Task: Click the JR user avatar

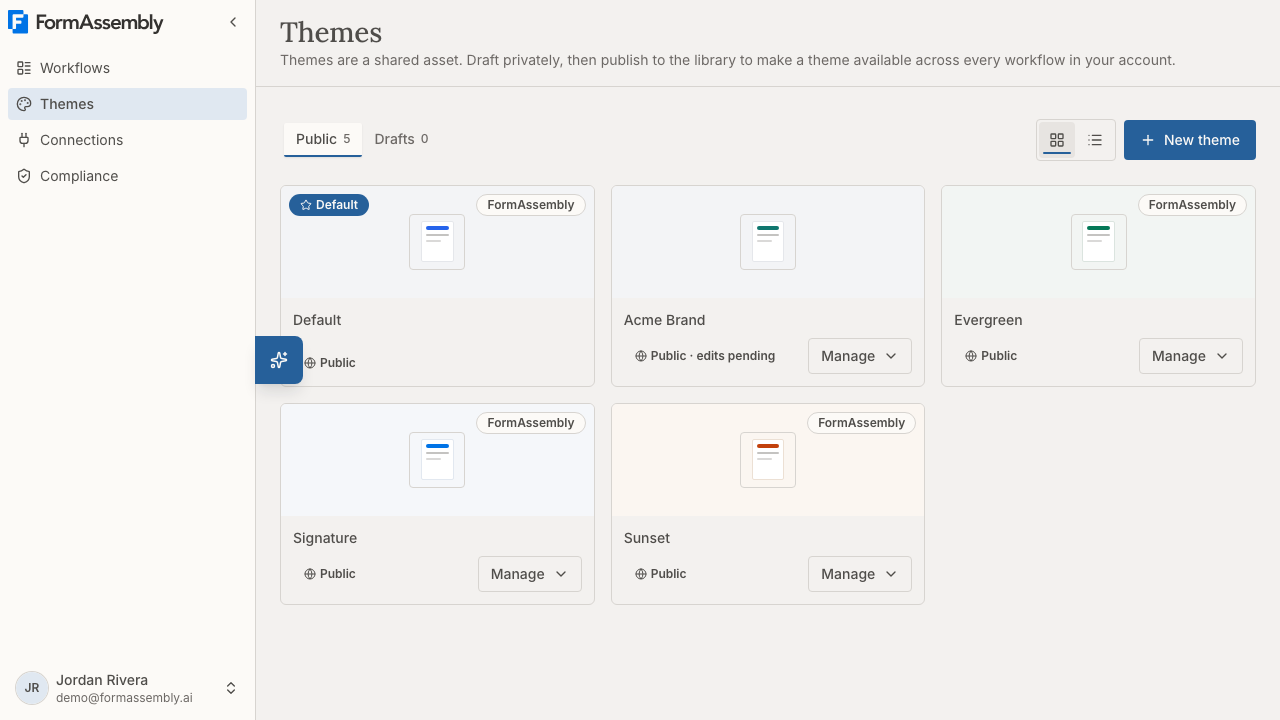Action: 32,688
